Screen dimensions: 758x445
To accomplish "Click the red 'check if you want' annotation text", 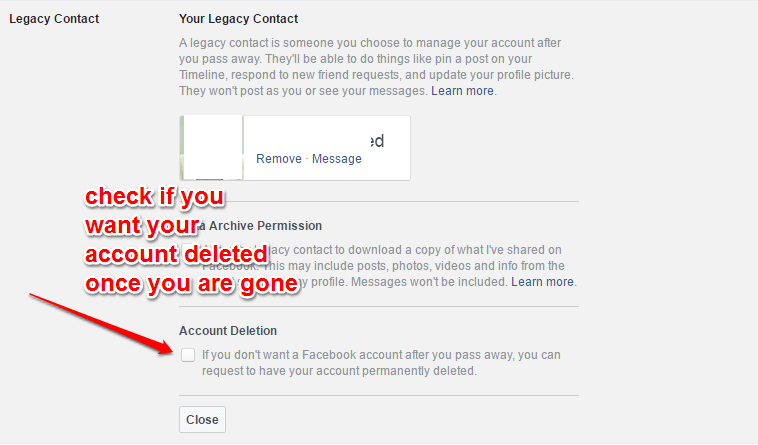I will 191,240.
